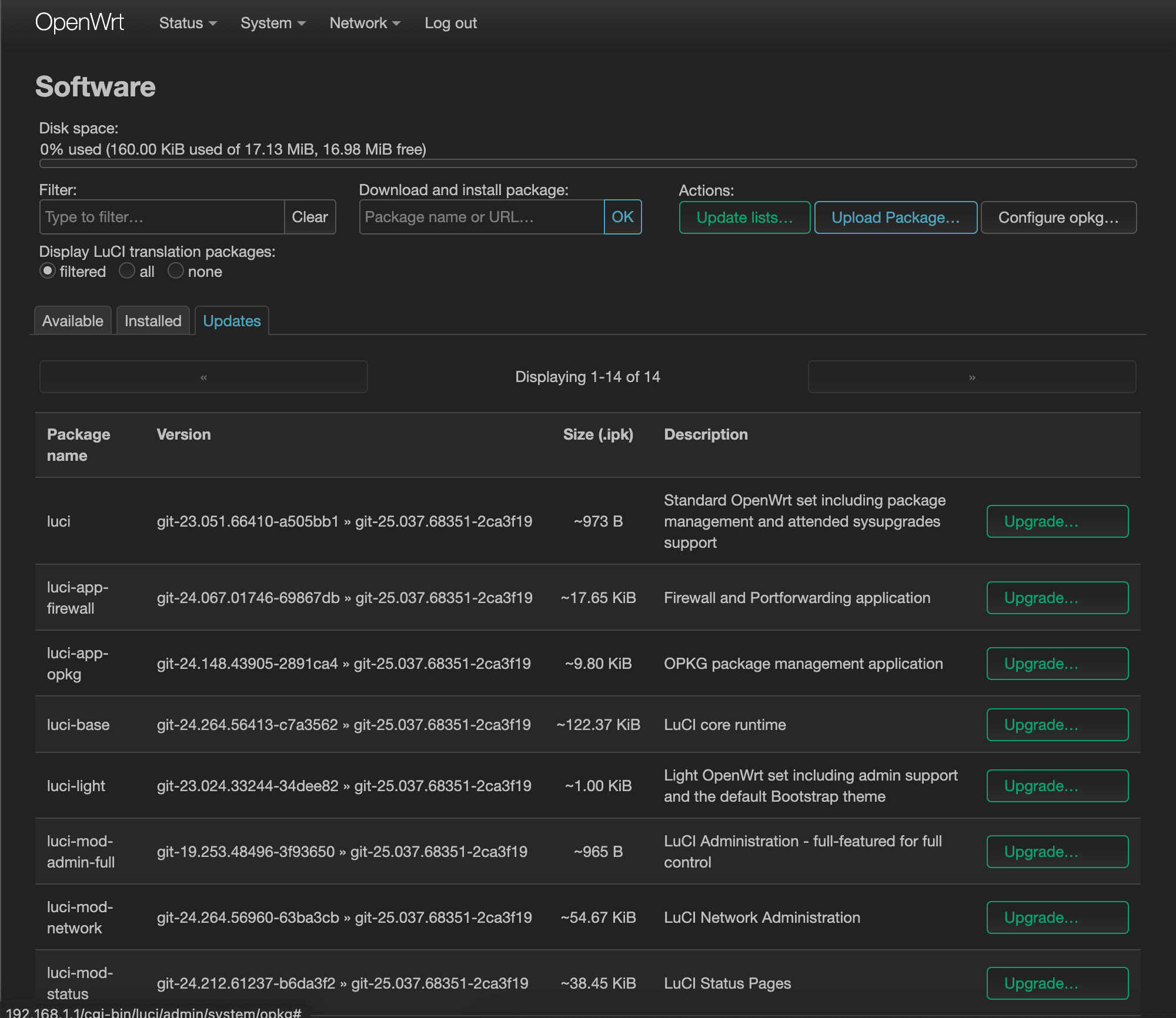Screen dimensions: 1176x1018
Task: Click Log out in the navbar
Action: (x=450, y=23)
